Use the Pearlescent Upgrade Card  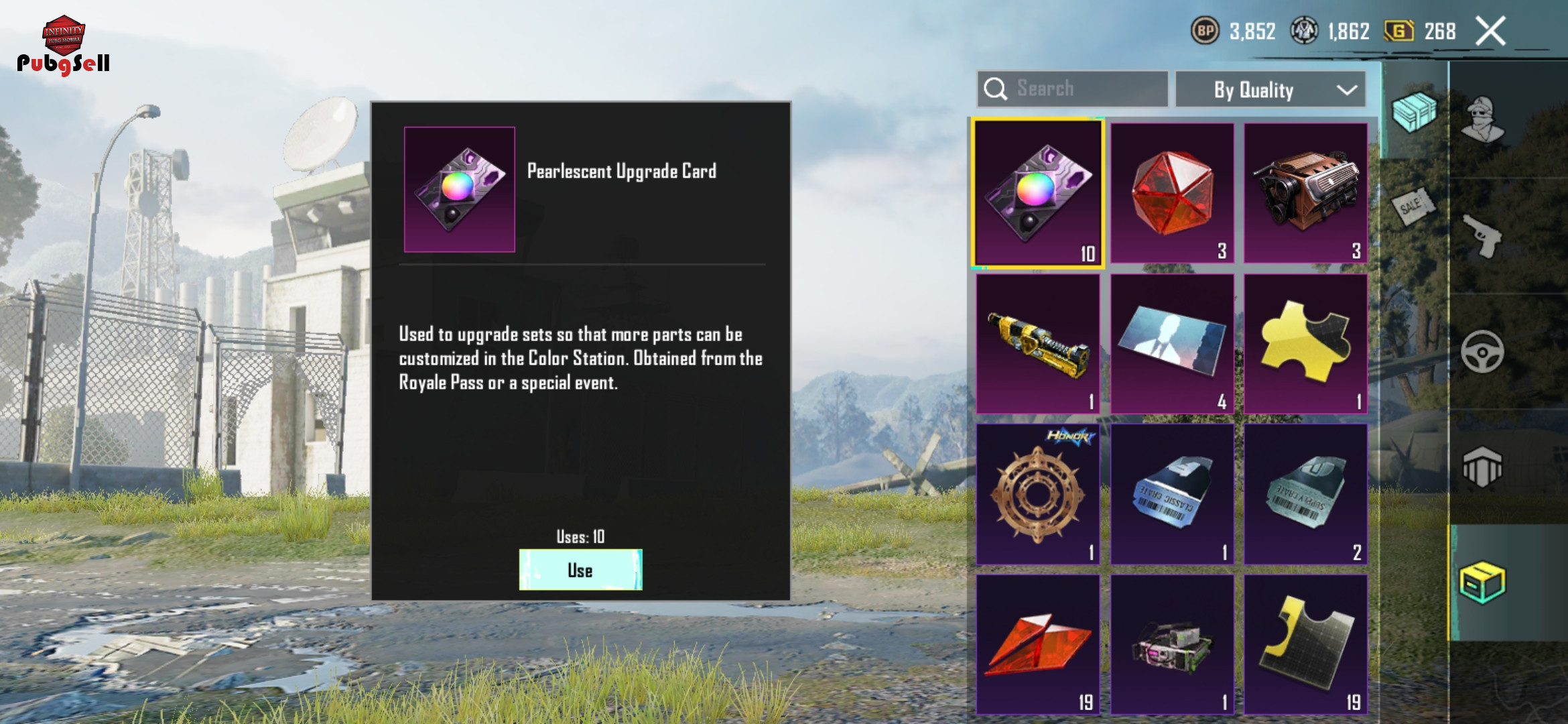point(580,570)
